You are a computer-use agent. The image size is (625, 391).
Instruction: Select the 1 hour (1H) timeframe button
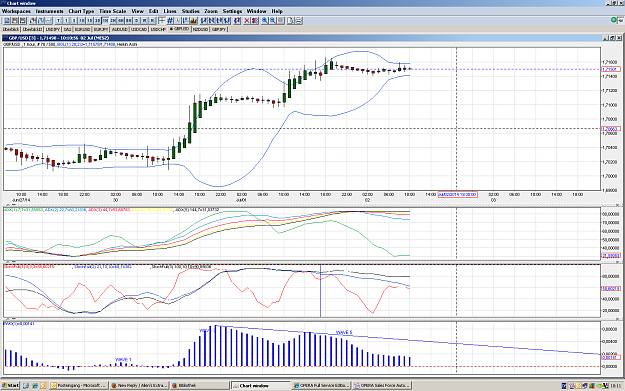105,20
